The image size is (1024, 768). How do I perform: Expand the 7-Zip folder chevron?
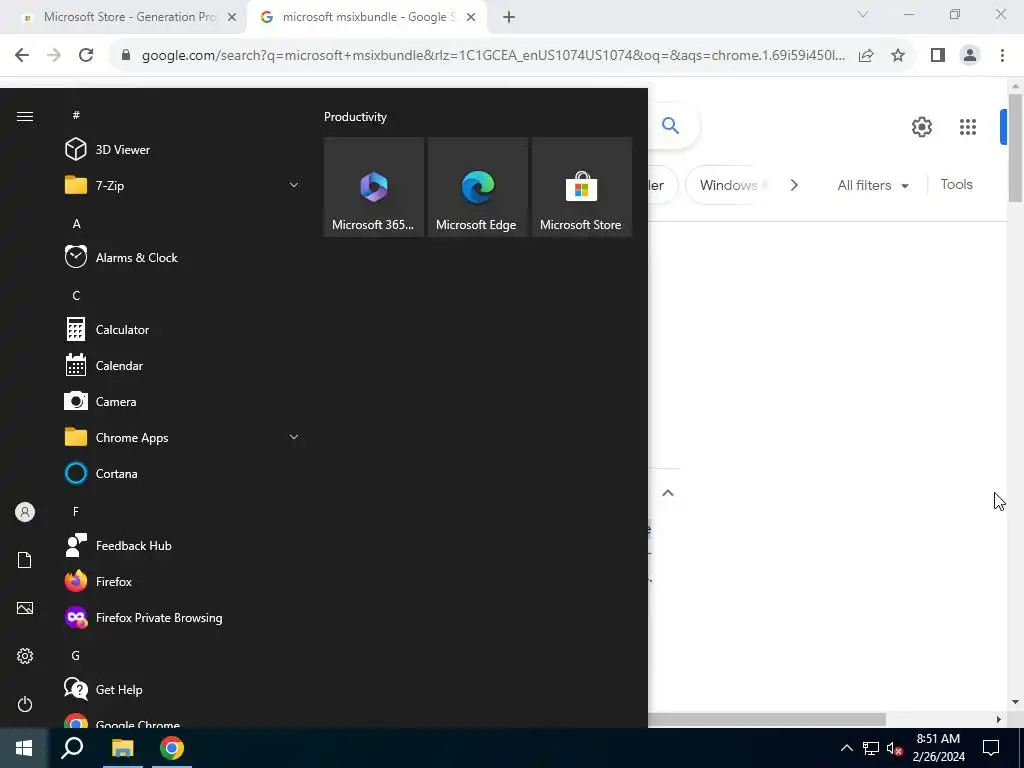[294, 185]
